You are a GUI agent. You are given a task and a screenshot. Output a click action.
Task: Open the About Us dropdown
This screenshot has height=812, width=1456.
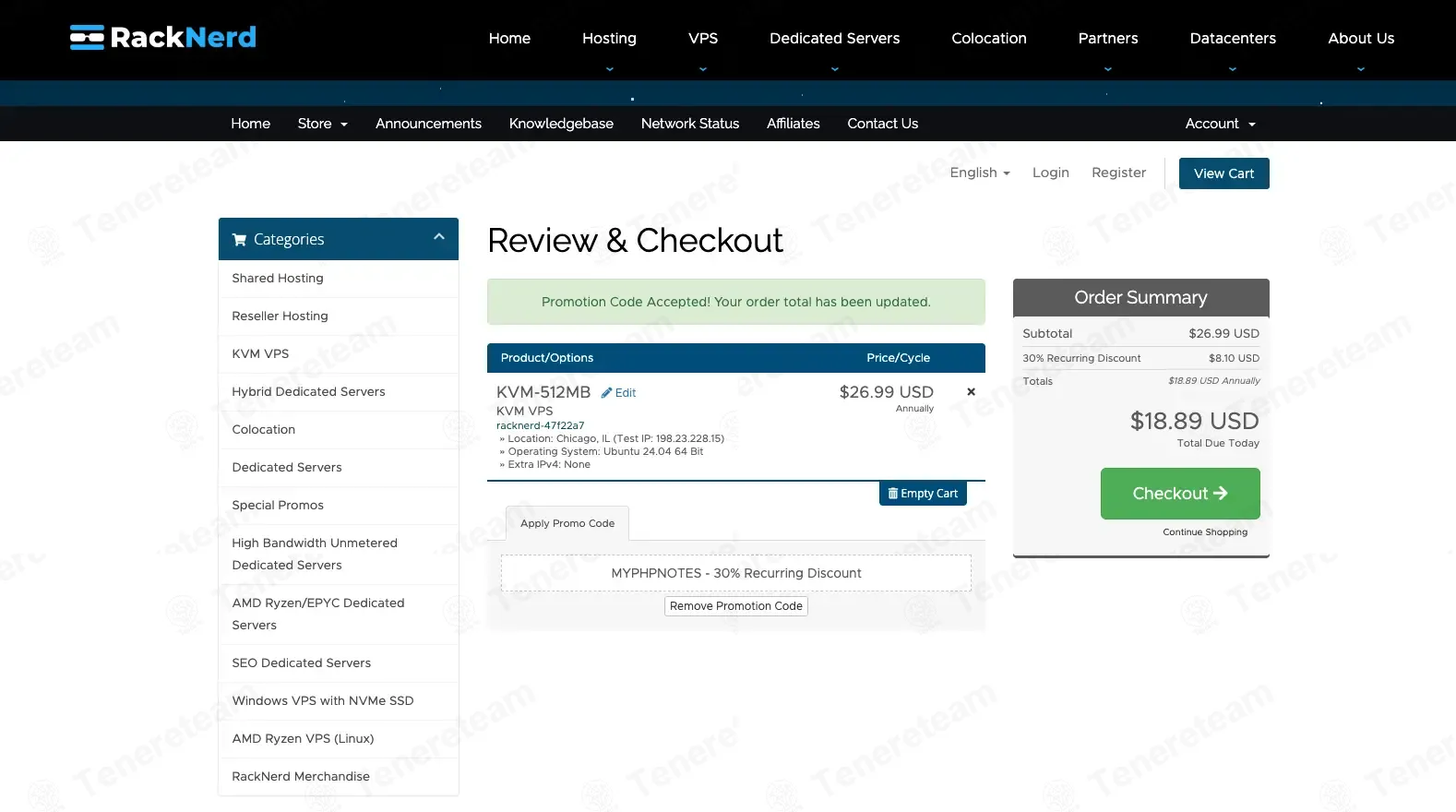(x=1361, y=38)
